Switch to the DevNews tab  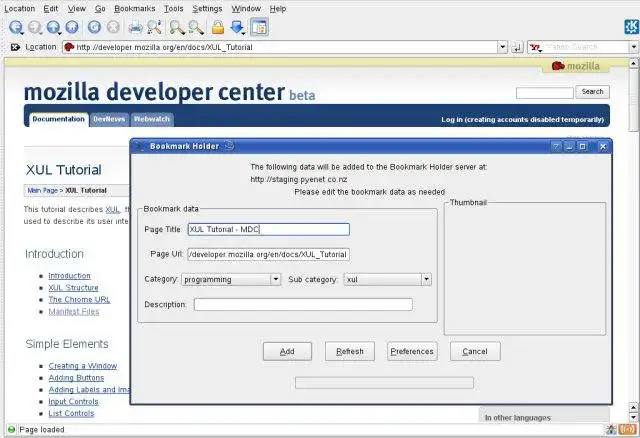coord(109,119)
